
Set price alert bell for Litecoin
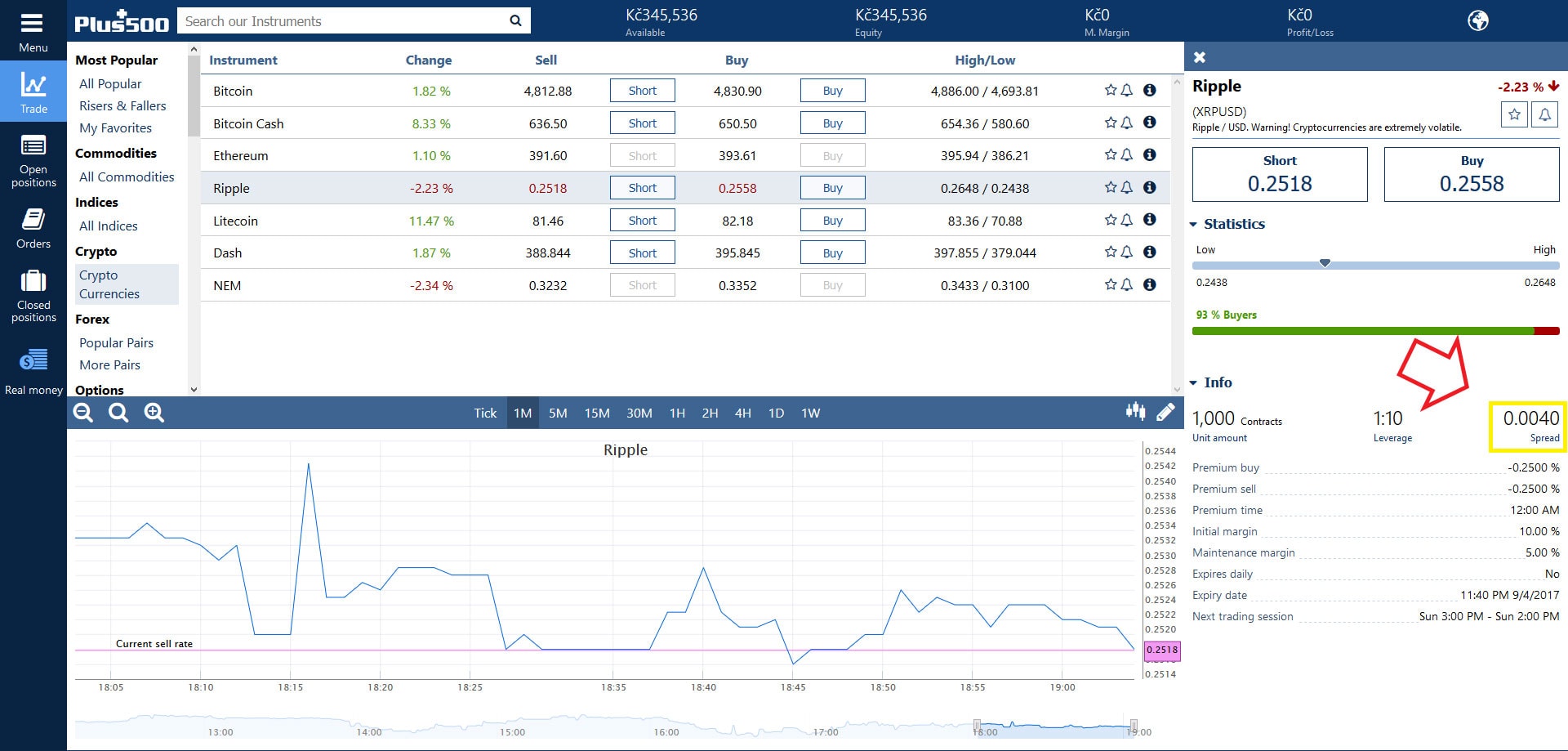[1126, 220]
